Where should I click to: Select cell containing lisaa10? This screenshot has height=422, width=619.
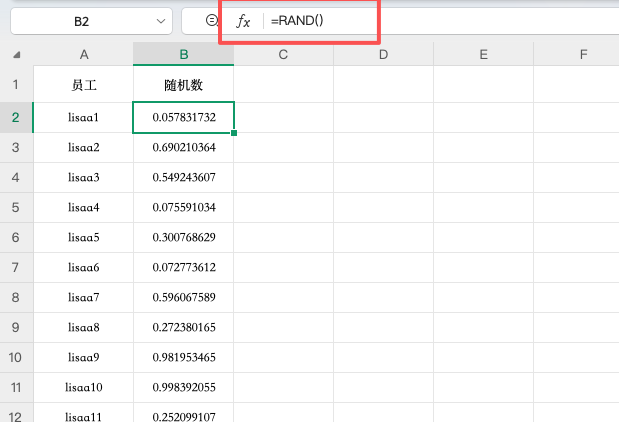pos(83,387)
